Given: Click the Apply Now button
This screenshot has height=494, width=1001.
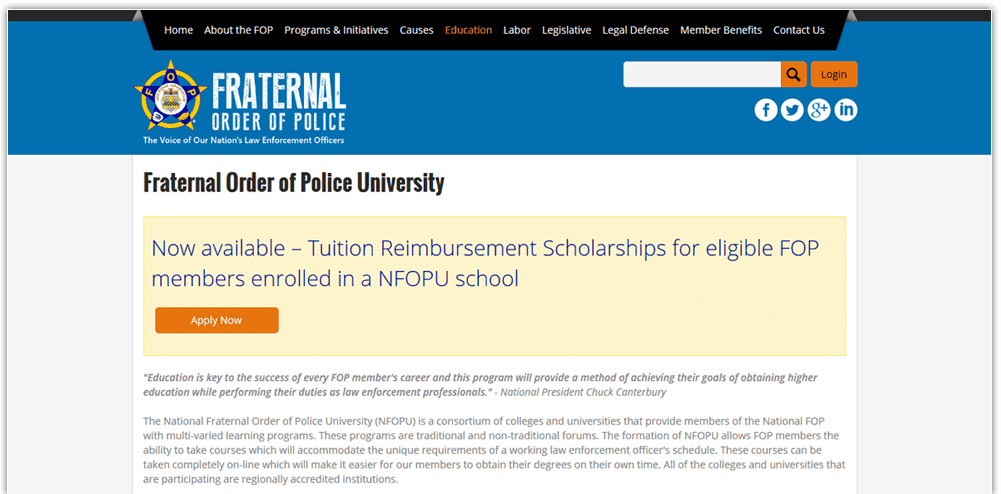Looking at the screenshot, I should point(216,320).
